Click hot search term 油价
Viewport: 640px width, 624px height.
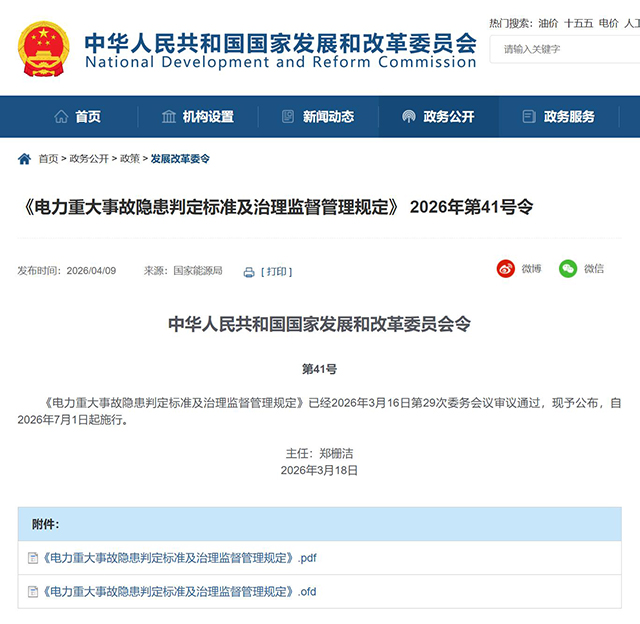(x=548, y=22)
